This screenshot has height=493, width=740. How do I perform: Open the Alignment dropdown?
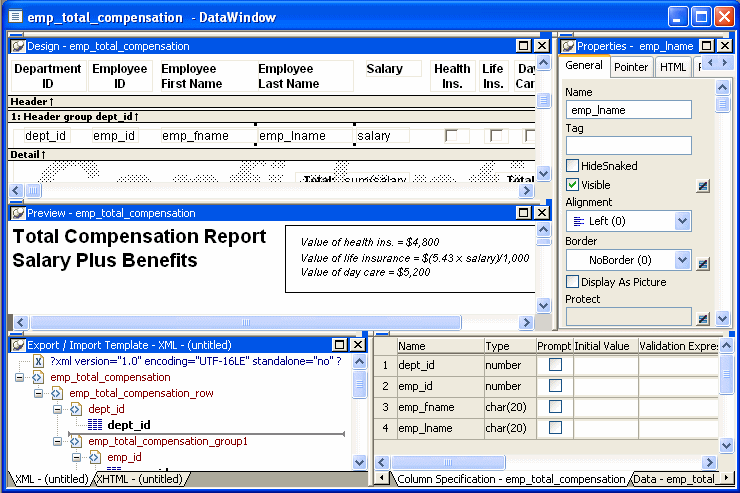coord(682,221)
